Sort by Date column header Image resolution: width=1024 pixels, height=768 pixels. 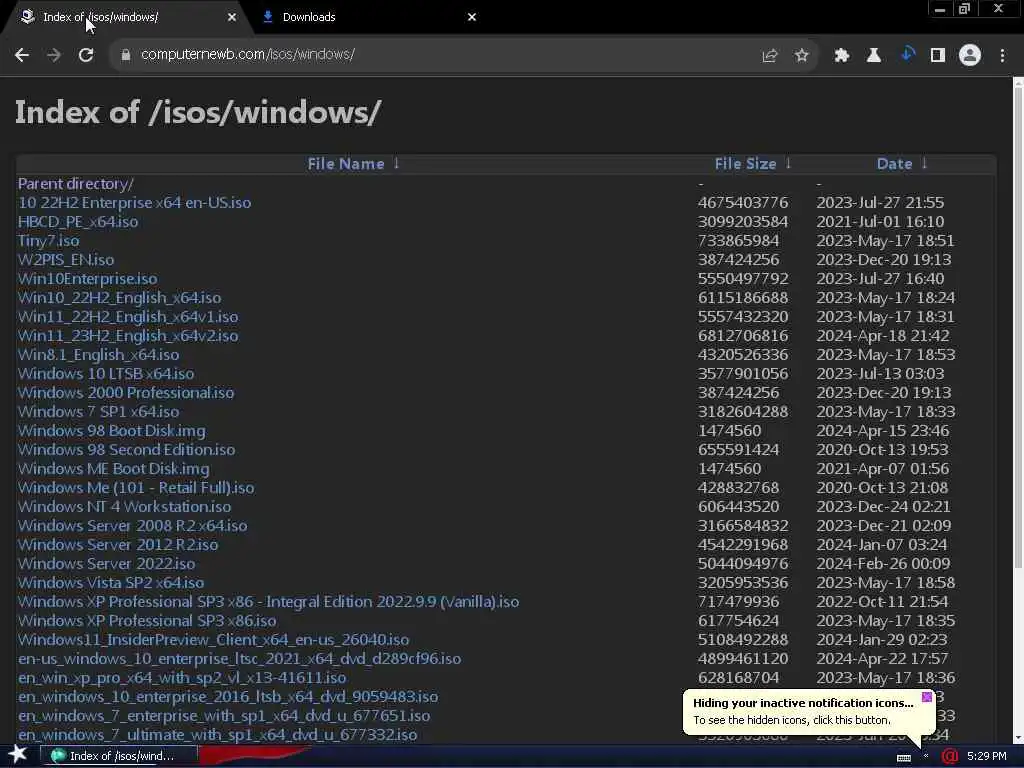pos(894,164)
